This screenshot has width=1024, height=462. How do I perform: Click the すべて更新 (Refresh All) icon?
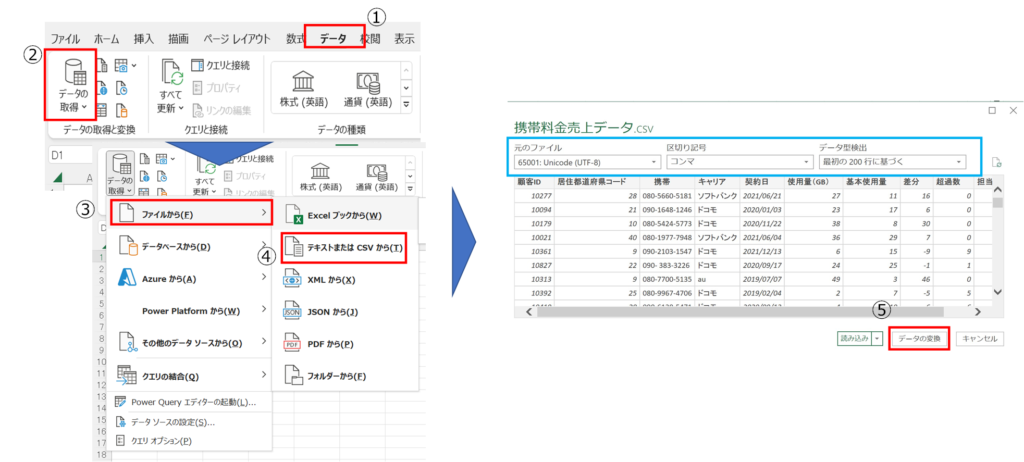170,85
